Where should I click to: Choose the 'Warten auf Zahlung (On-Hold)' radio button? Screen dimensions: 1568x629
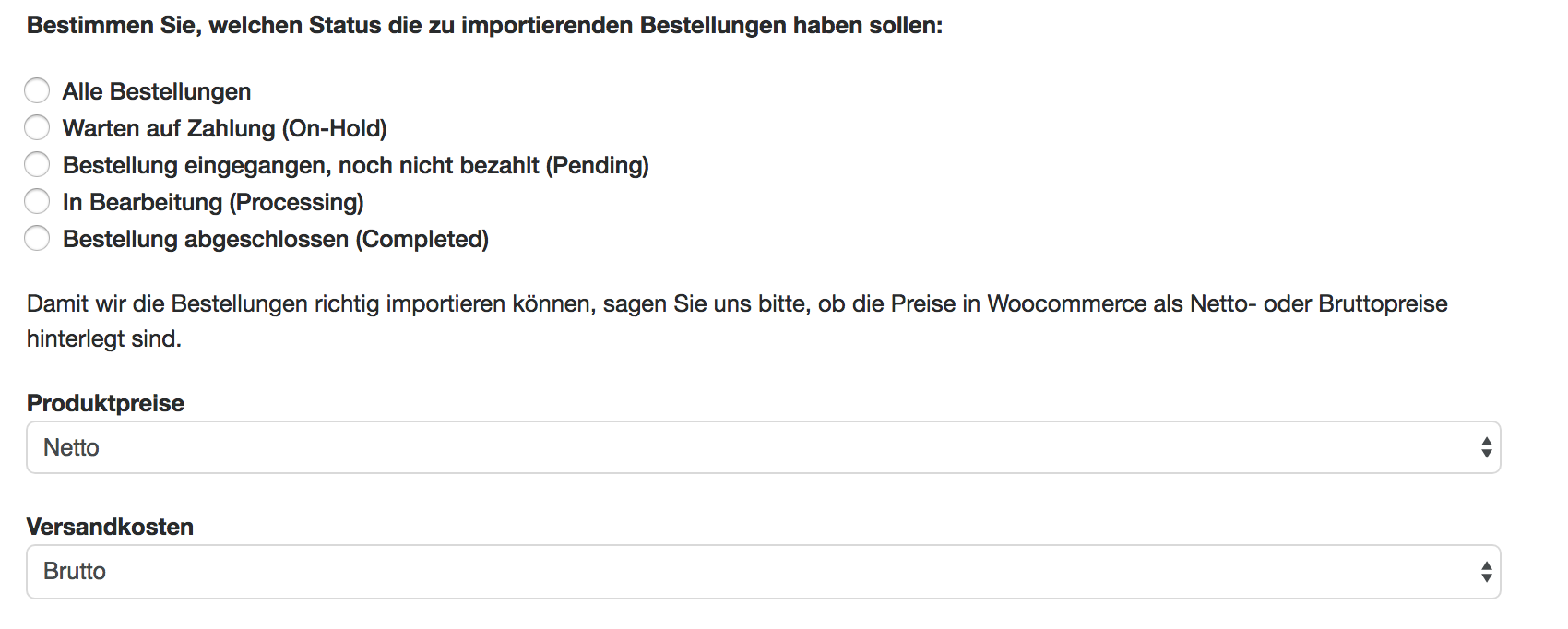coord(37,127)
